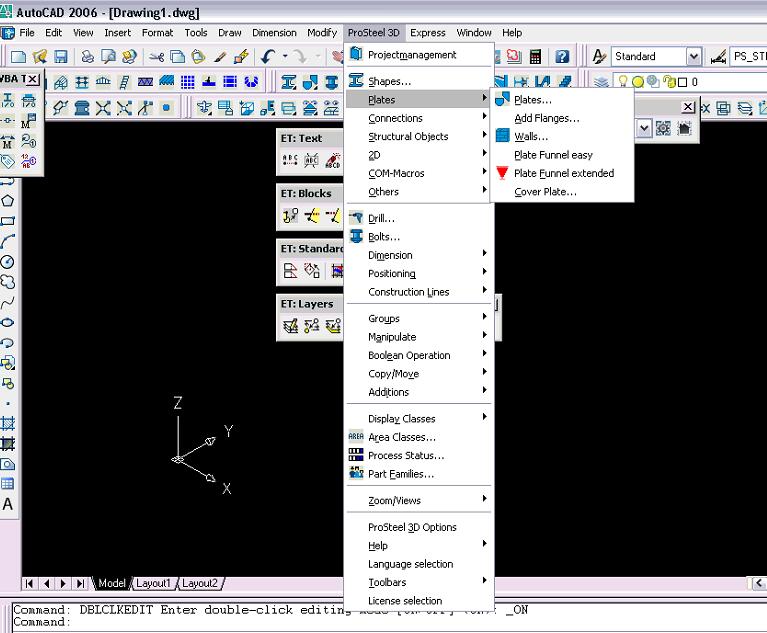Open Plot Preview magnifier icon

[108, 57]
